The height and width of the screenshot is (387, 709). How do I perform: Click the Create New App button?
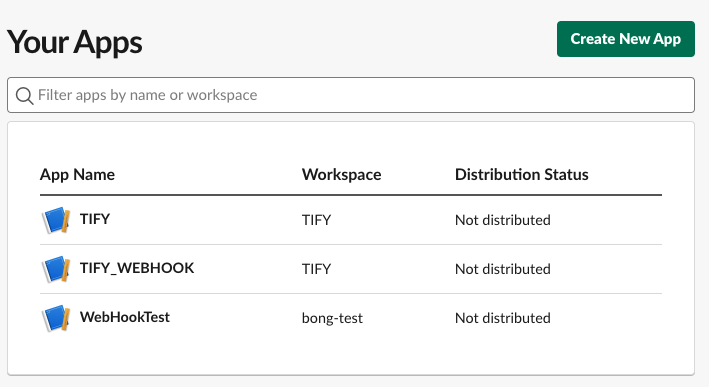(626, 39)
